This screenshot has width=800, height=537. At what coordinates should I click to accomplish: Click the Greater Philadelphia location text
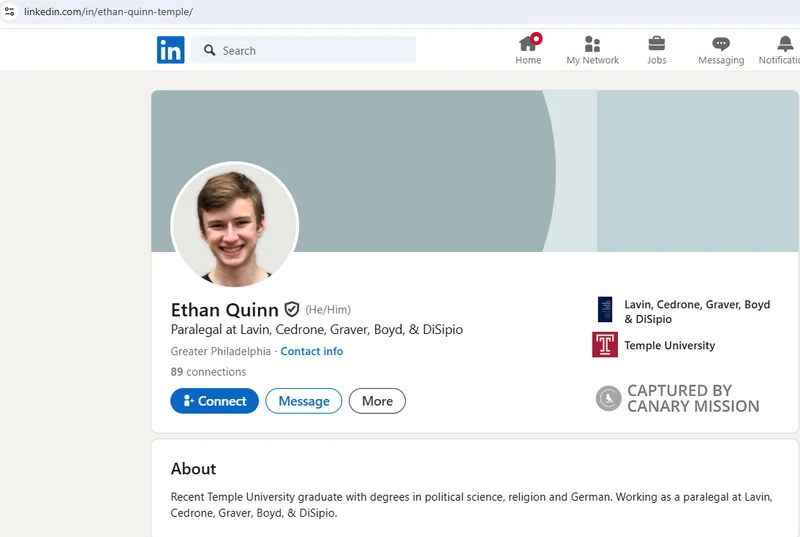[x=220, y=351]
